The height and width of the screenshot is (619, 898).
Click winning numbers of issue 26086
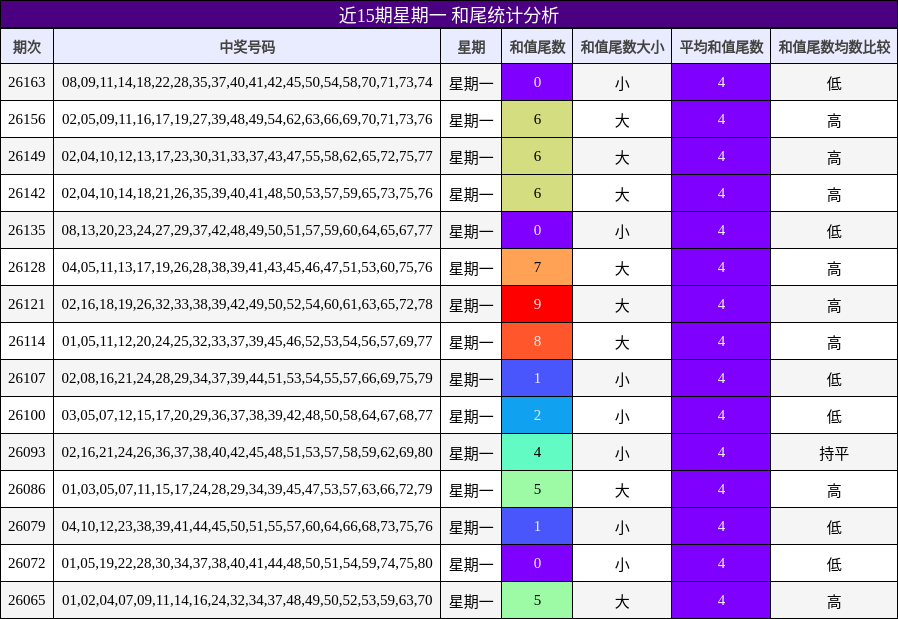247,489
